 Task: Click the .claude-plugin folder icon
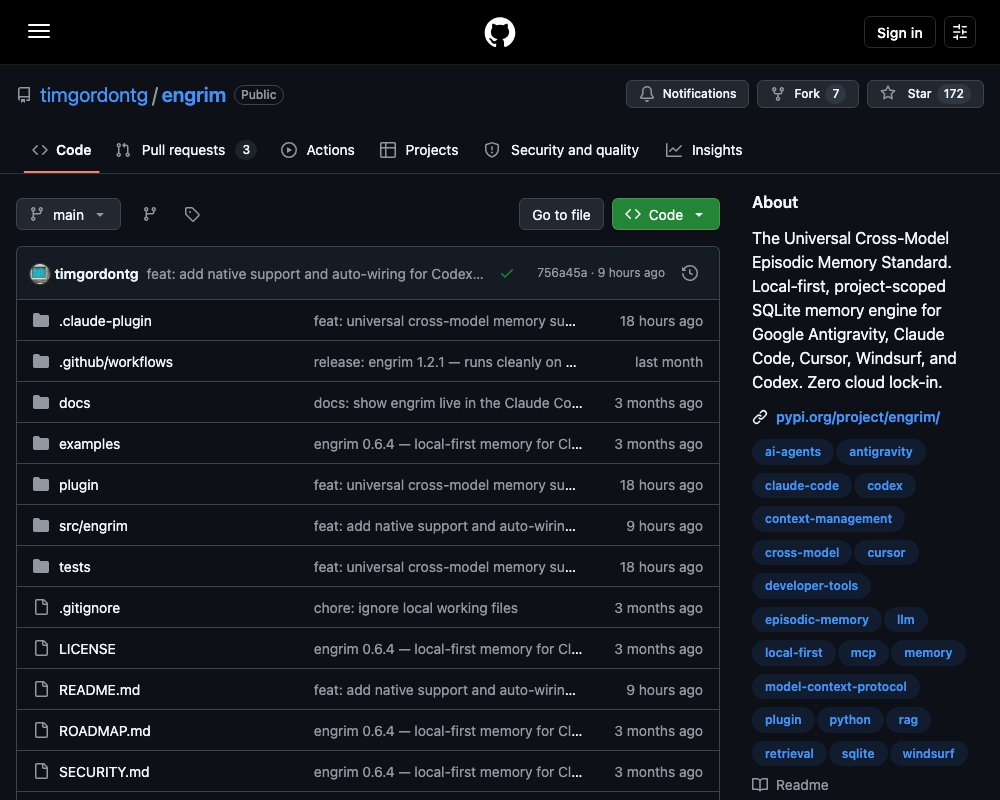[x=41, y=320]
